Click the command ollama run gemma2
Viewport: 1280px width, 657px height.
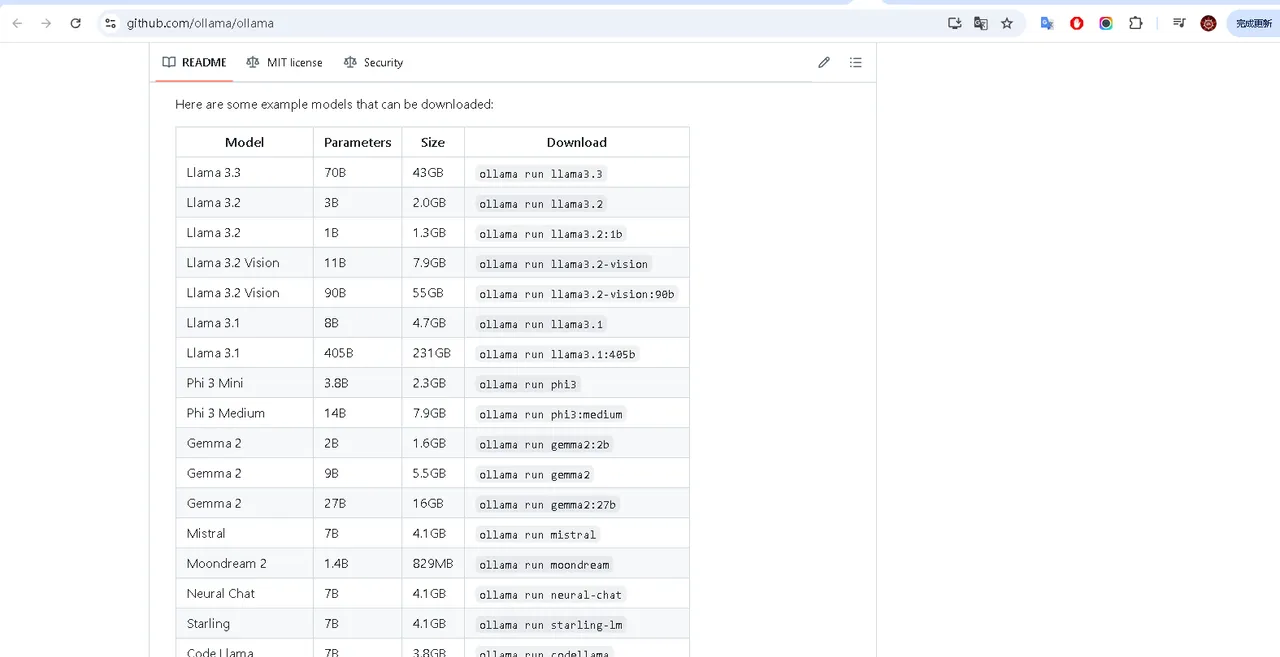pos(535,473)
